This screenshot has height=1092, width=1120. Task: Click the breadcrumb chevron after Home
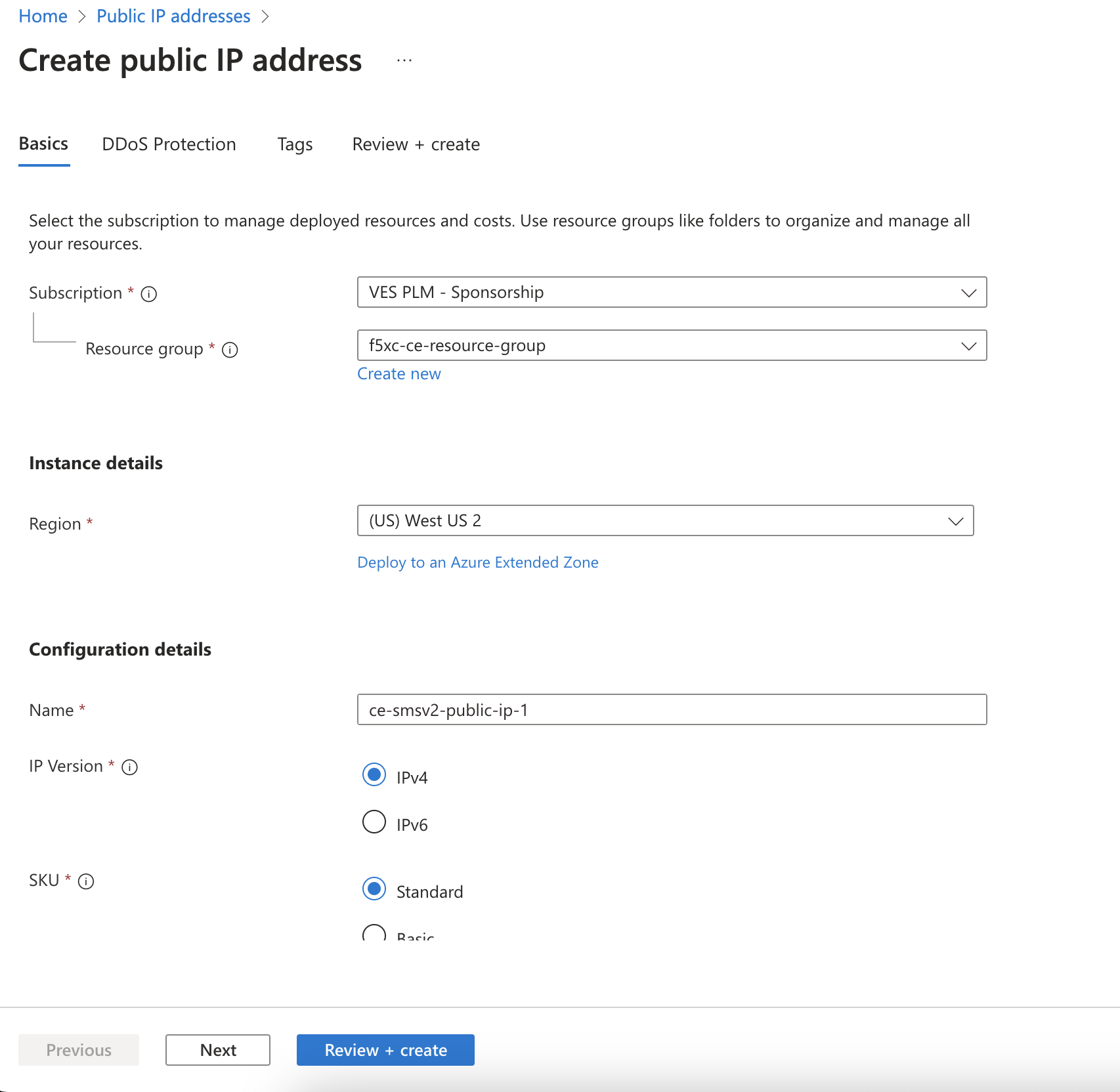point(81,16)
